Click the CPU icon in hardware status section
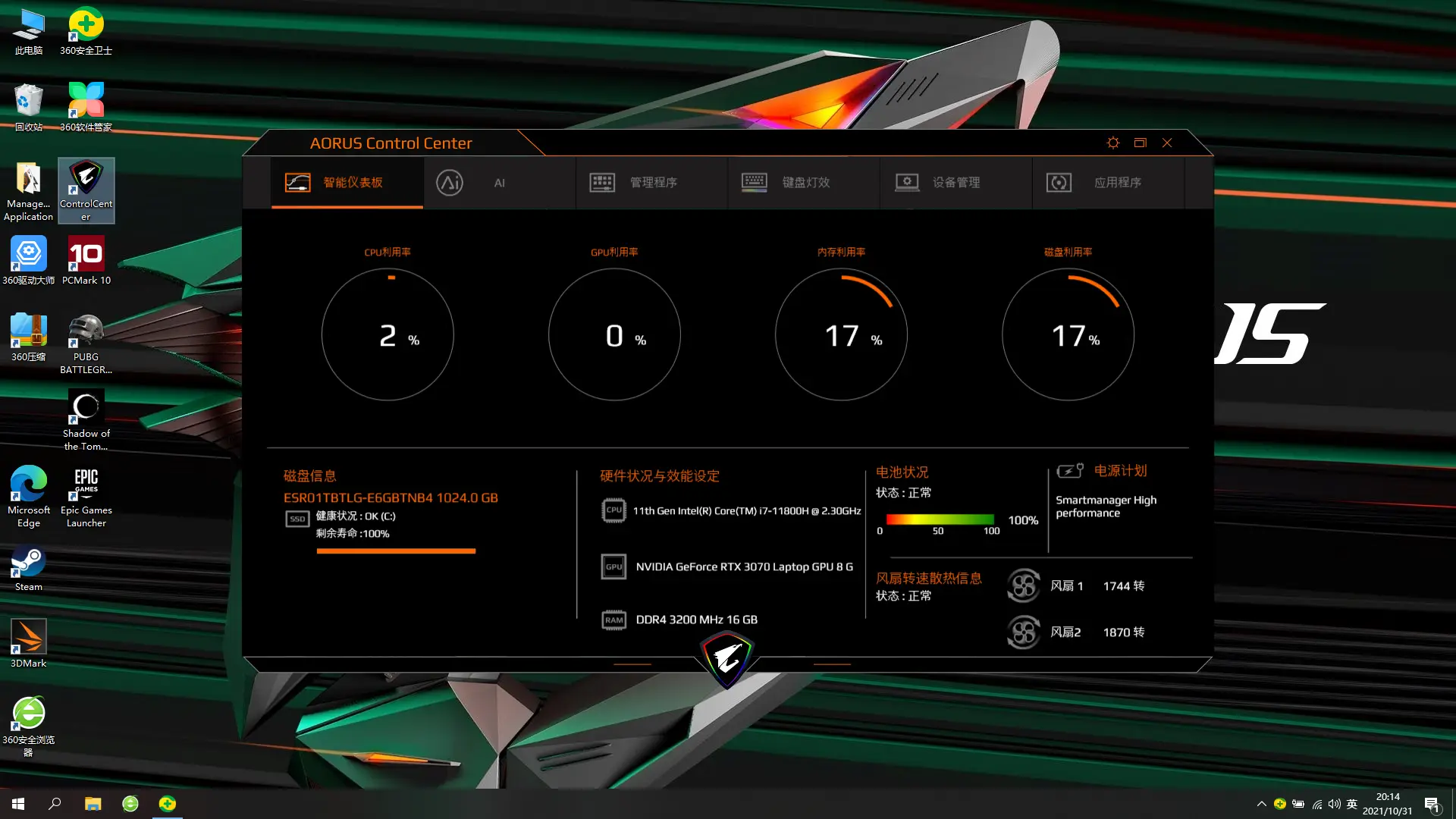1456x819 pixels. tap(614, 510)
